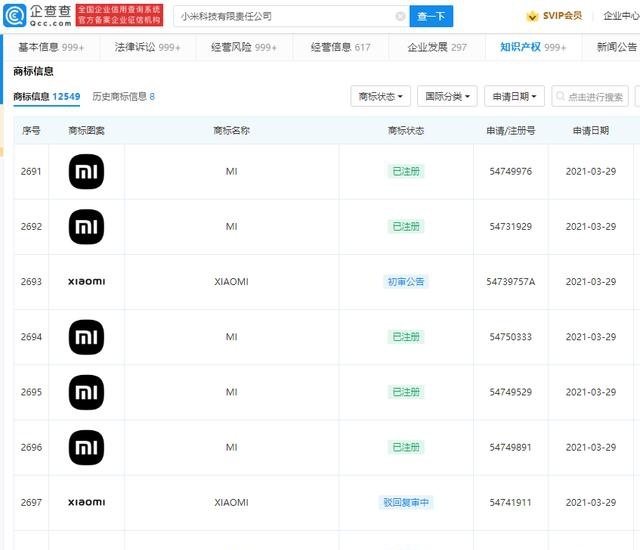This screenshot has height=550, width=640.
Task: Click trademark name XIAOMI in row 2697
Action: [x=231, y=502]
